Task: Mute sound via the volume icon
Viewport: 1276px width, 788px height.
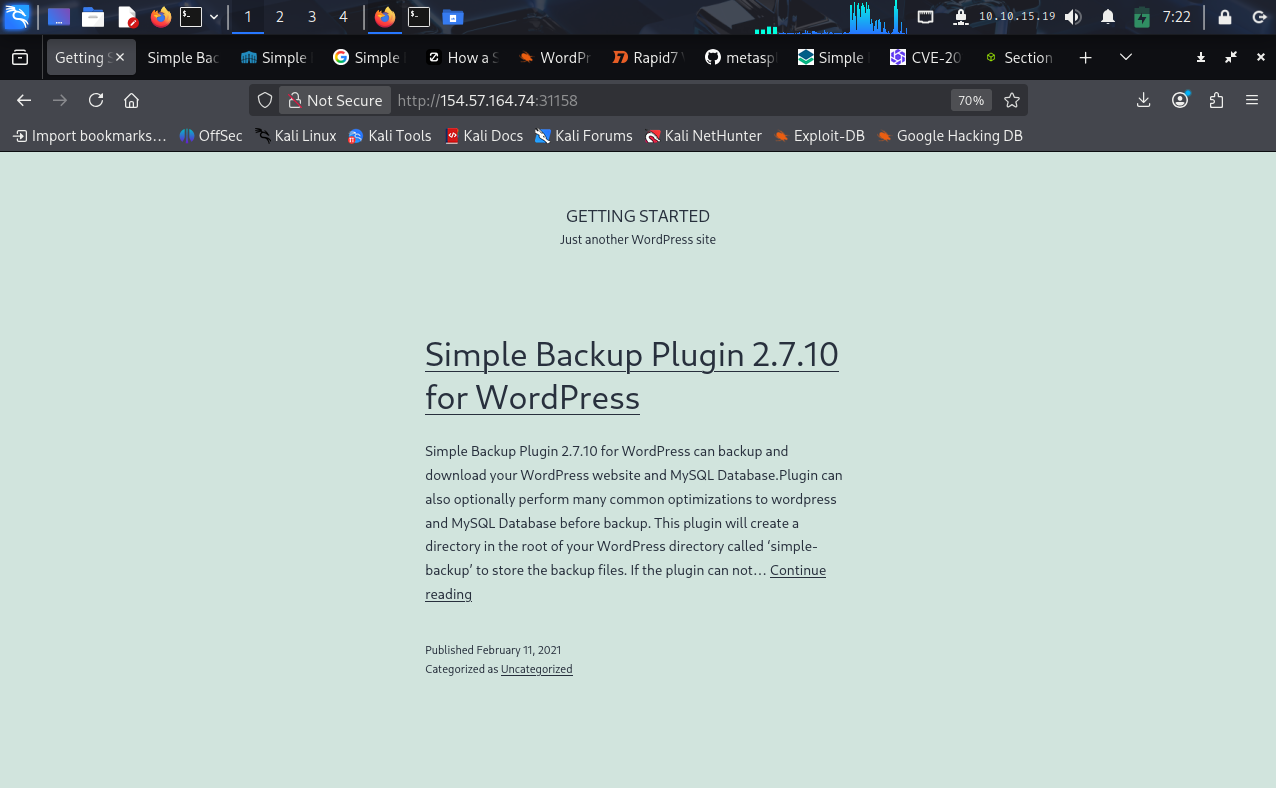Action: (1073, 17)
